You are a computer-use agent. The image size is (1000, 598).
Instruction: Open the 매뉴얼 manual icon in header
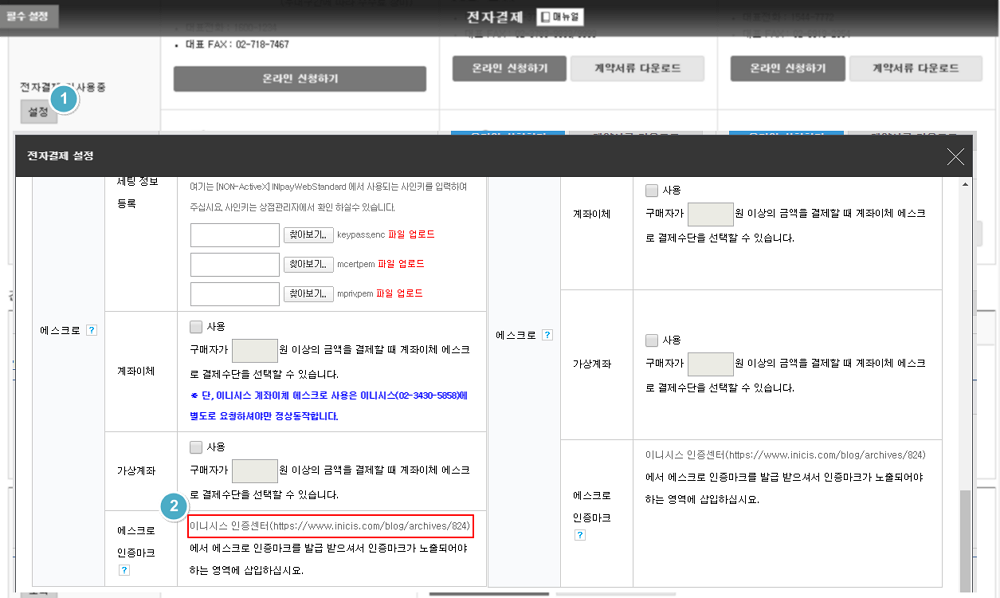coord(562,17)
